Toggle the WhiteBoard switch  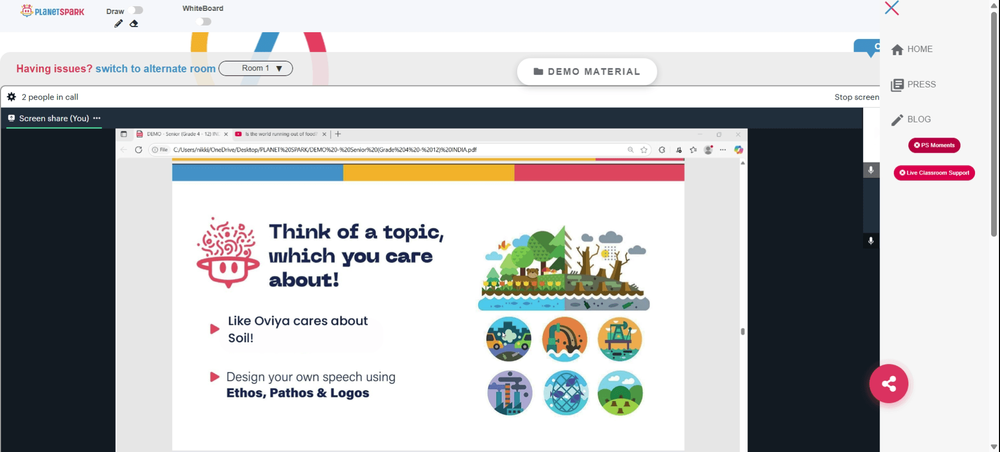click(203, 22)
